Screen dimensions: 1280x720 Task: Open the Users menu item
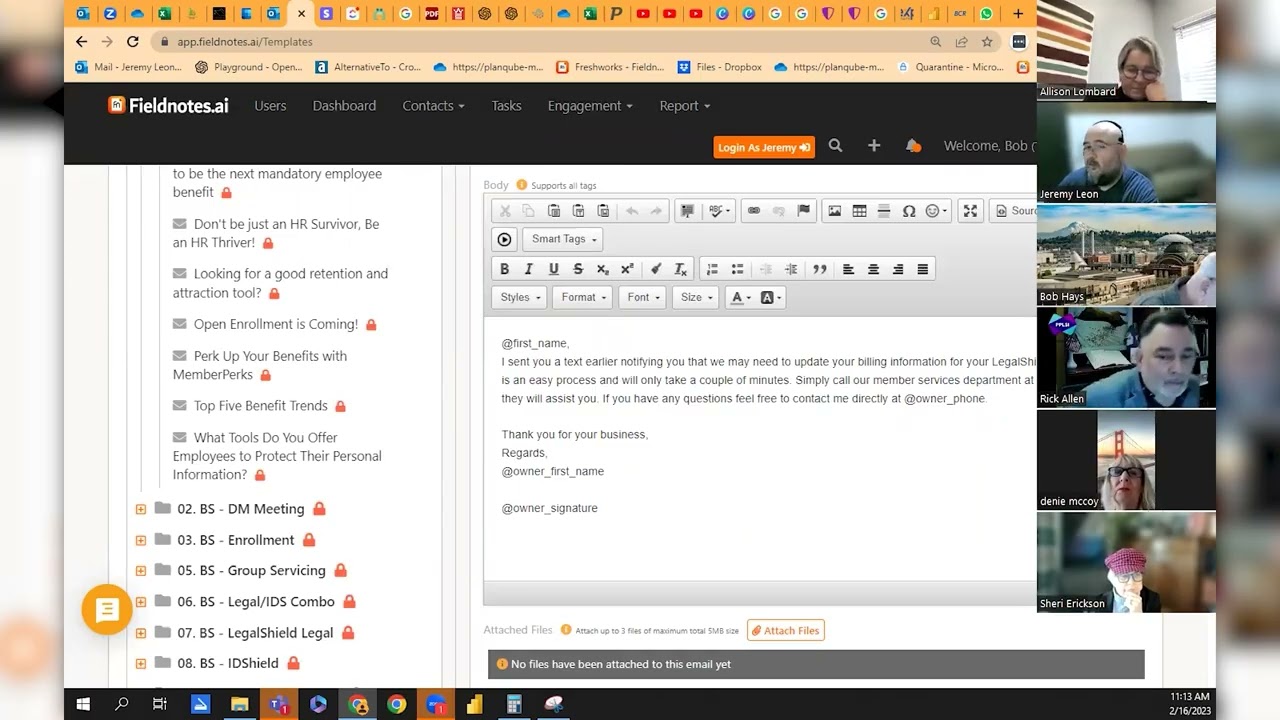pos(270,106)
